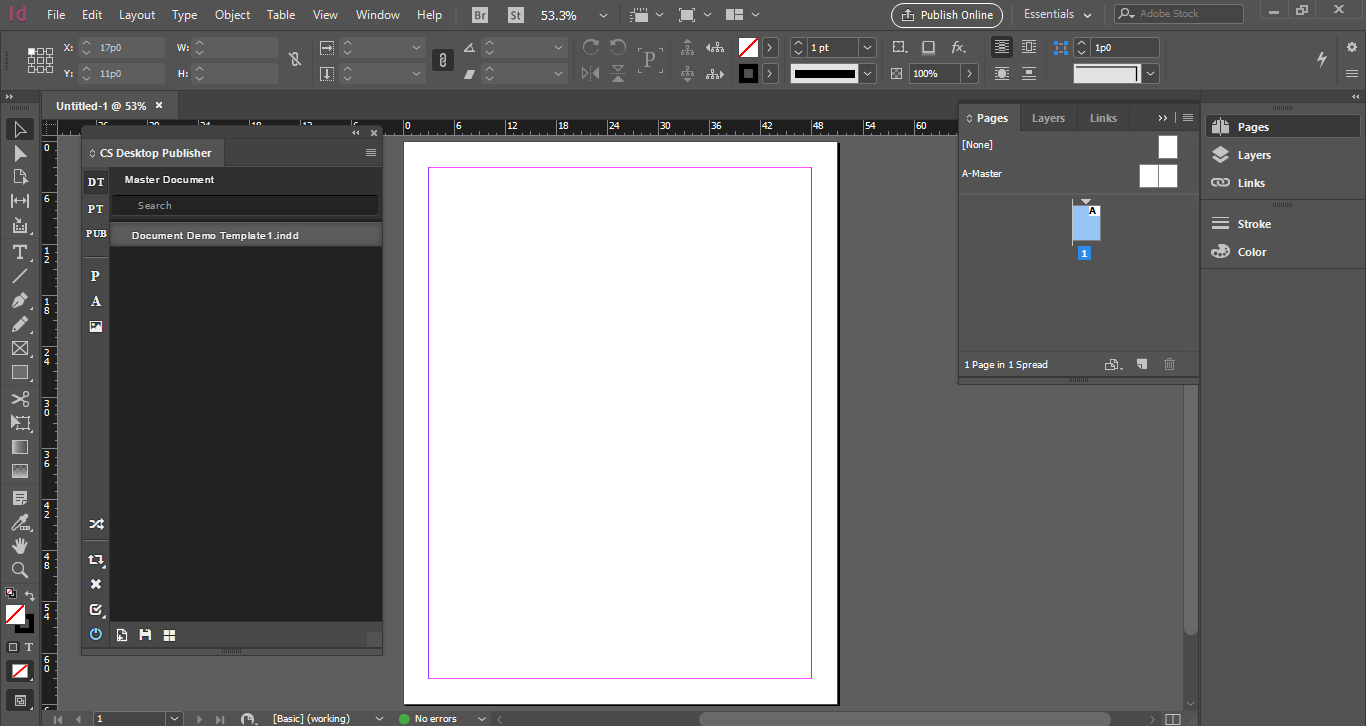
Task: Open the Layout menu
Action: click(137, 15)
